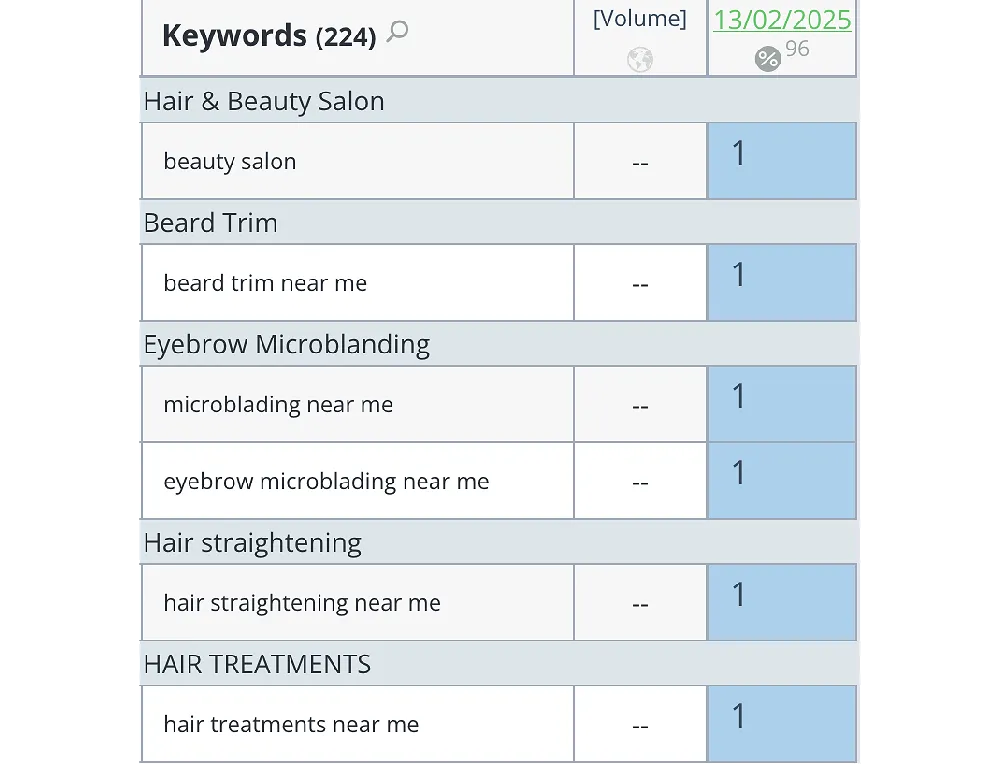The width and height of the screenshot is (1000, 765).
Task: Select the "beauty salon" keyword row
Action: (x=230, y=162)
